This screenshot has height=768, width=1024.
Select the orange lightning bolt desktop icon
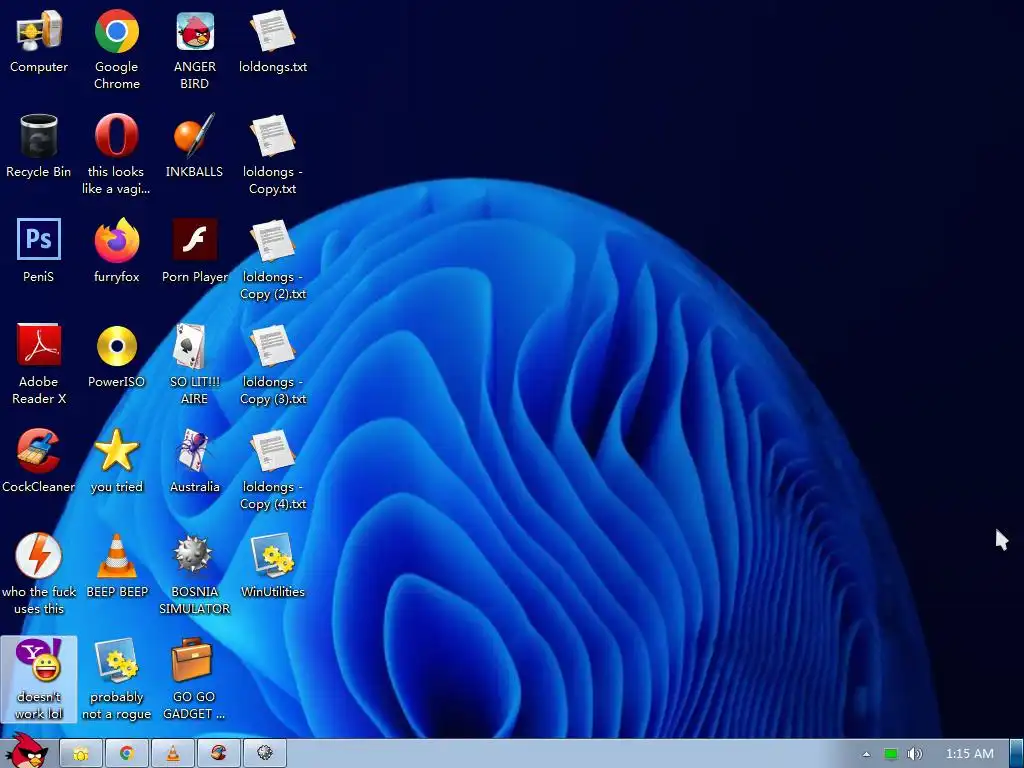tap(39, 573)
